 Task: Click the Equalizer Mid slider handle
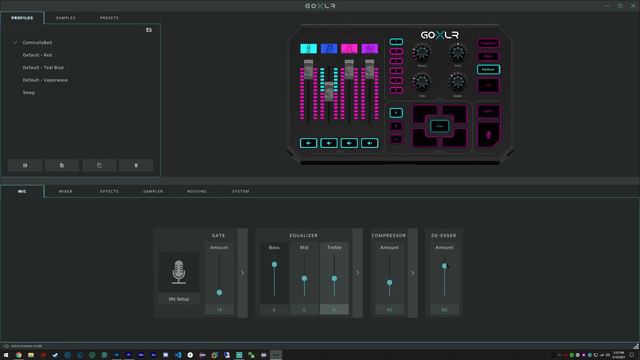(x=304, y=278)
